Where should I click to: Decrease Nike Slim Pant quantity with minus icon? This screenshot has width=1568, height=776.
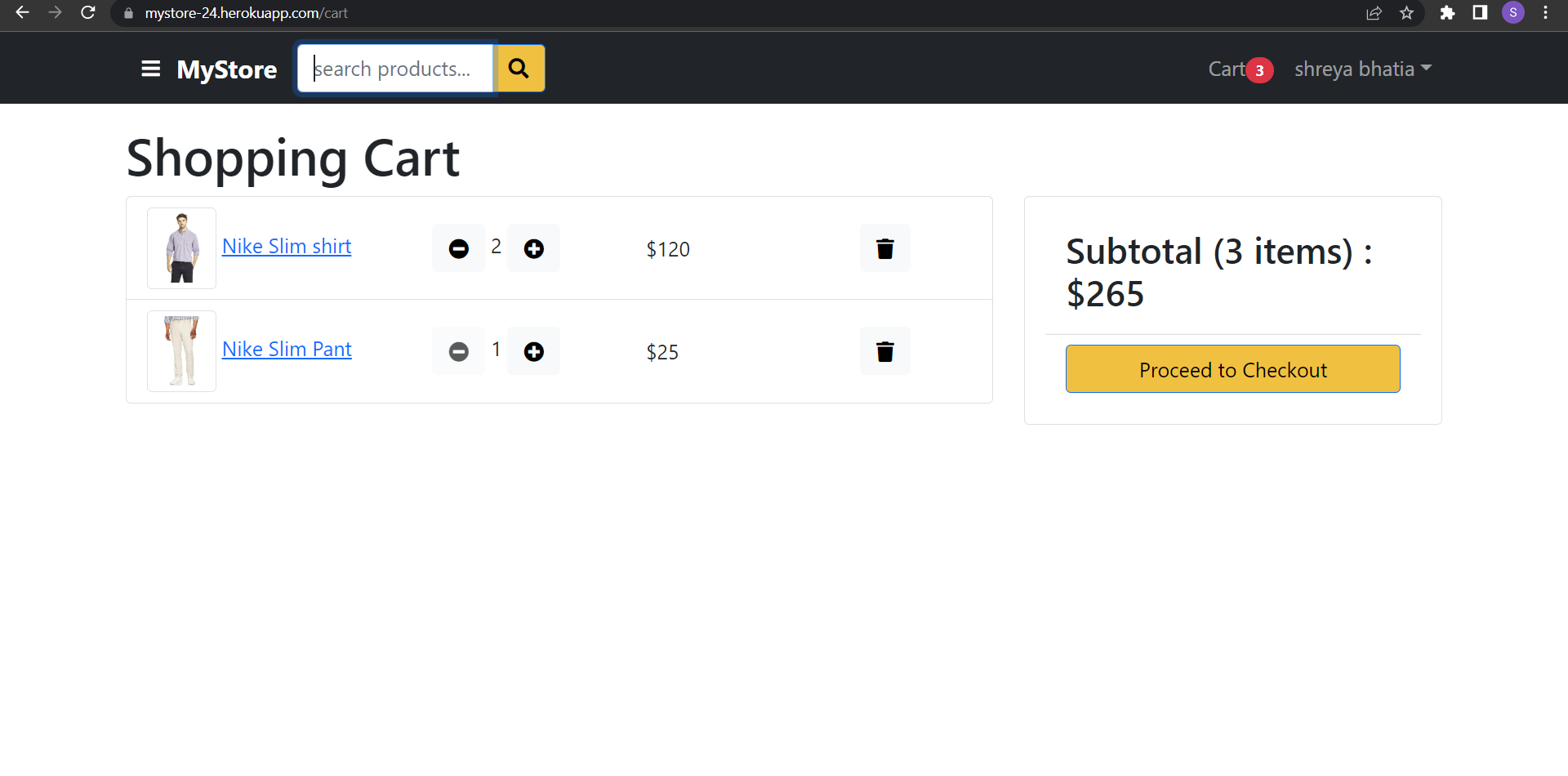[x=458, y=351]
